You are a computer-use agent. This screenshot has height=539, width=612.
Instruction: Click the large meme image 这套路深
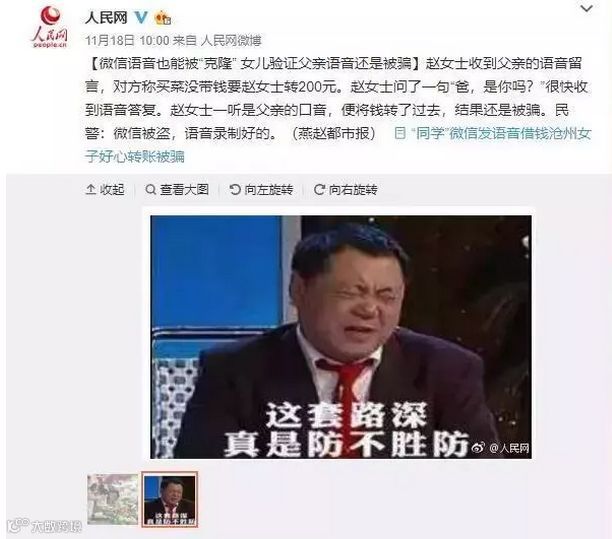(x=341, y=337)
